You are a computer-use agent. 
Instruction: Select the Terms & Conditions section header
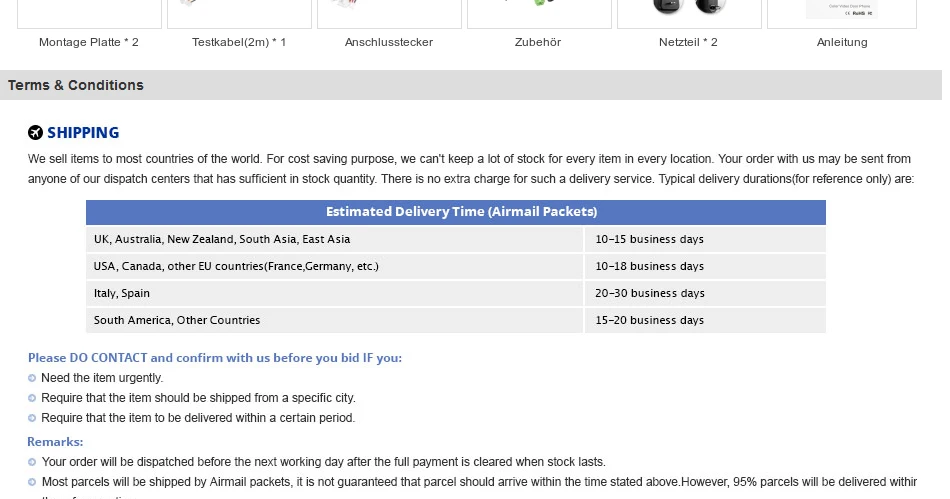pyautogui.click(x=471, y=85)
